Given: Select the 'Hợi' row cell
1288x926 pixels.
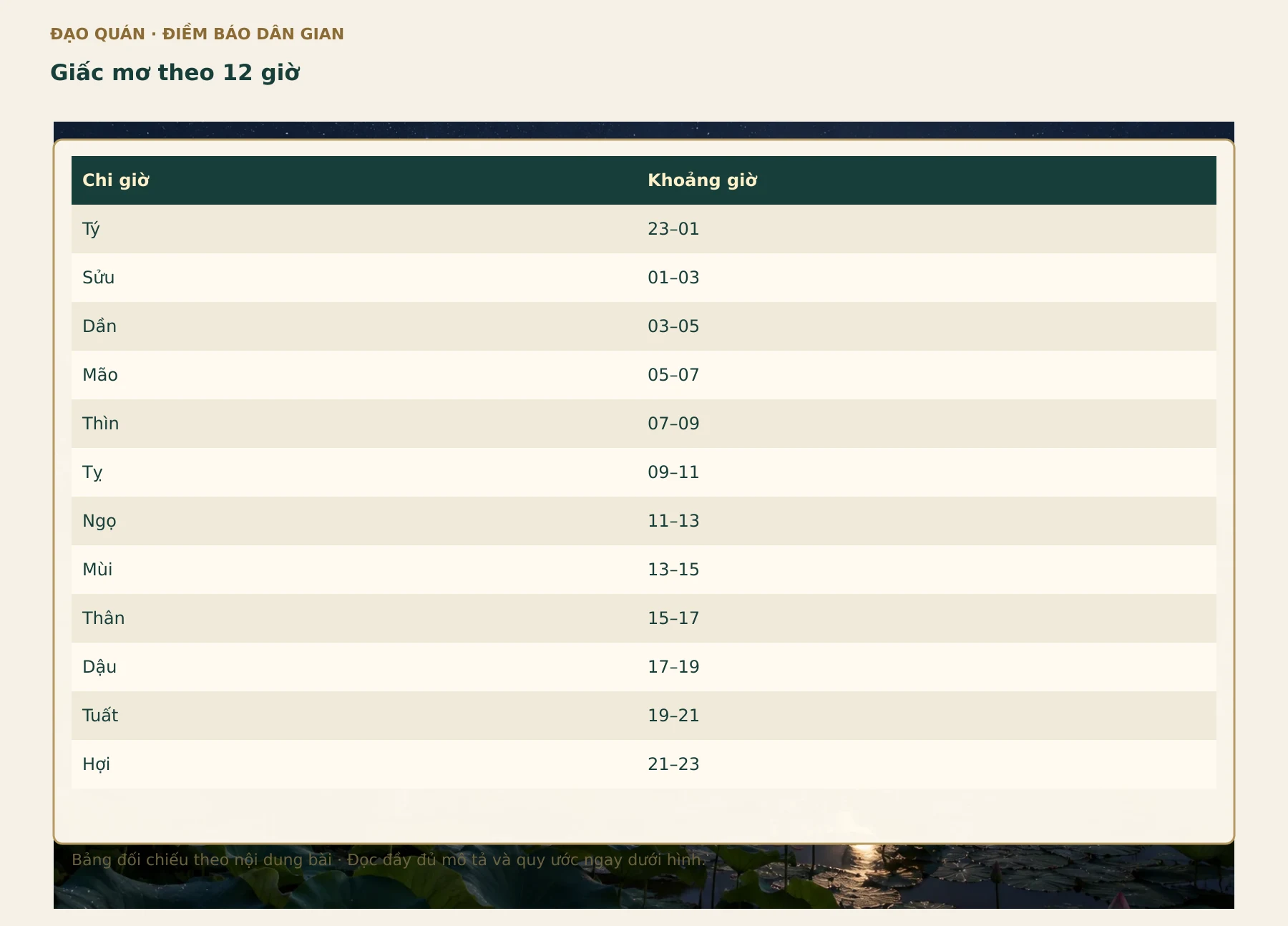Looking at the screenshot, I should tap(354, 764).
